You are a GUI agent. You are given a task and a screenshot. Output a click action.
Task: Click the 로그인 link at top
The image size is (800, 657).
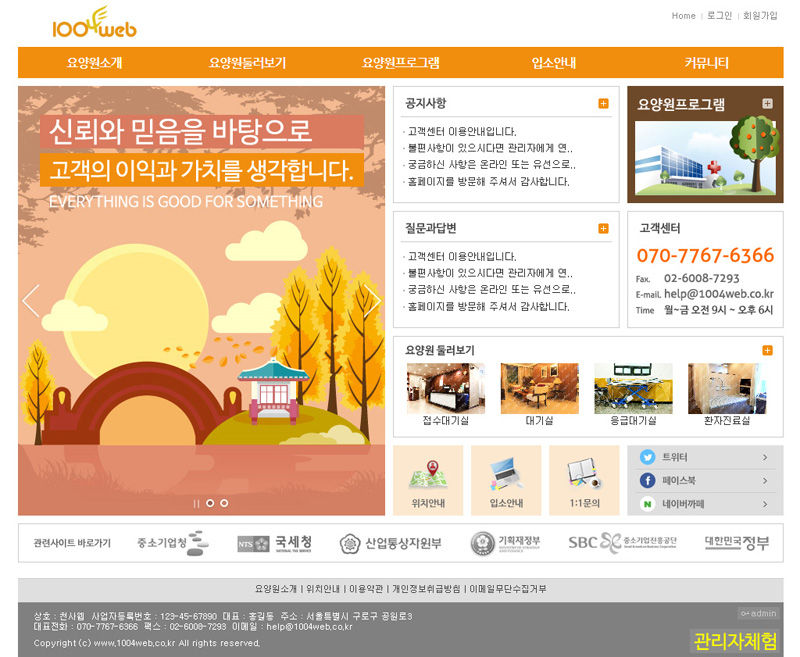tap(719, 16)
